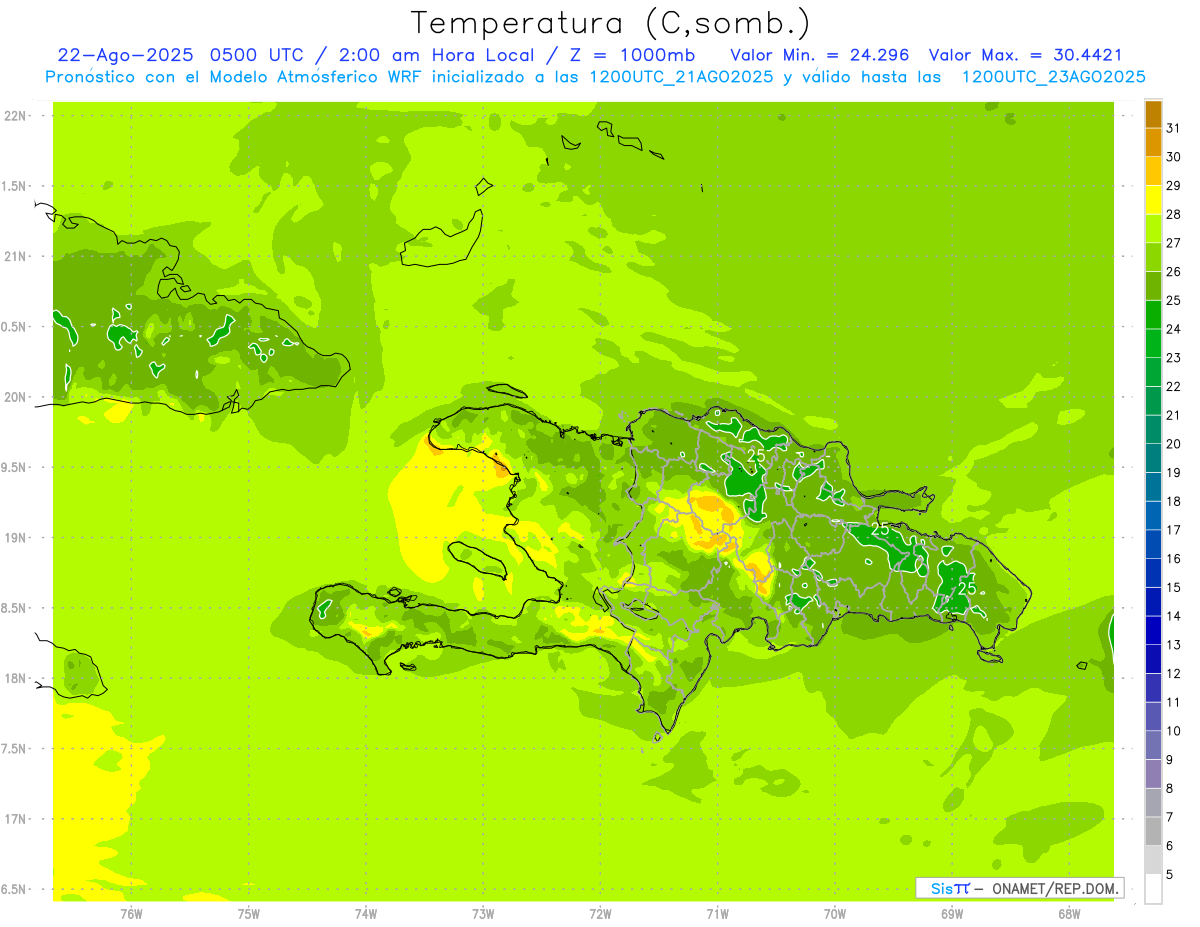This screenshot has width=1200, height=927.
Task: Click the "7.5N" latitude label
Action: tap(15, 749)
